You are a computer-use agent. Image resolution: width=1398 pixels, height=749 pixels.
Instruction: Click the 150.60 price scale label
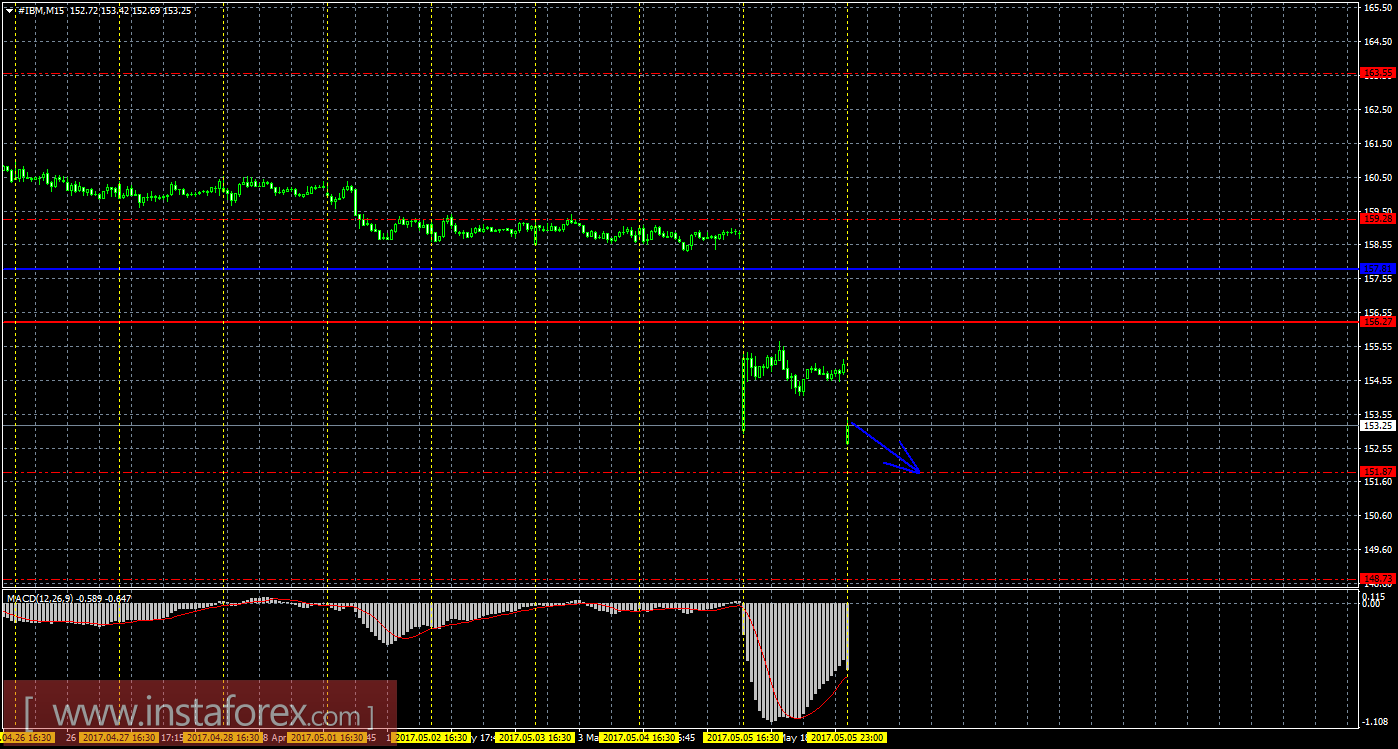click(1378, 515)
